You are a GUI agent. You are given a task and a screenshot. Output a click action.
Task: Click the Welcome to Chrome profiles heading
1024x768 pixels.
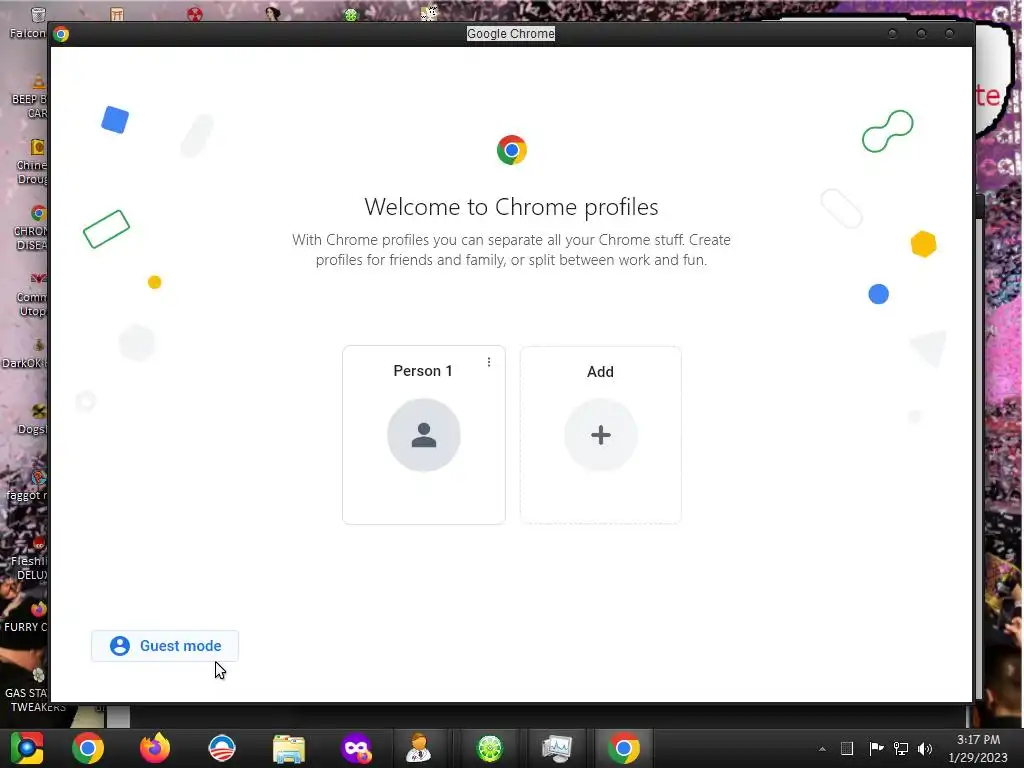pos(511,207)
